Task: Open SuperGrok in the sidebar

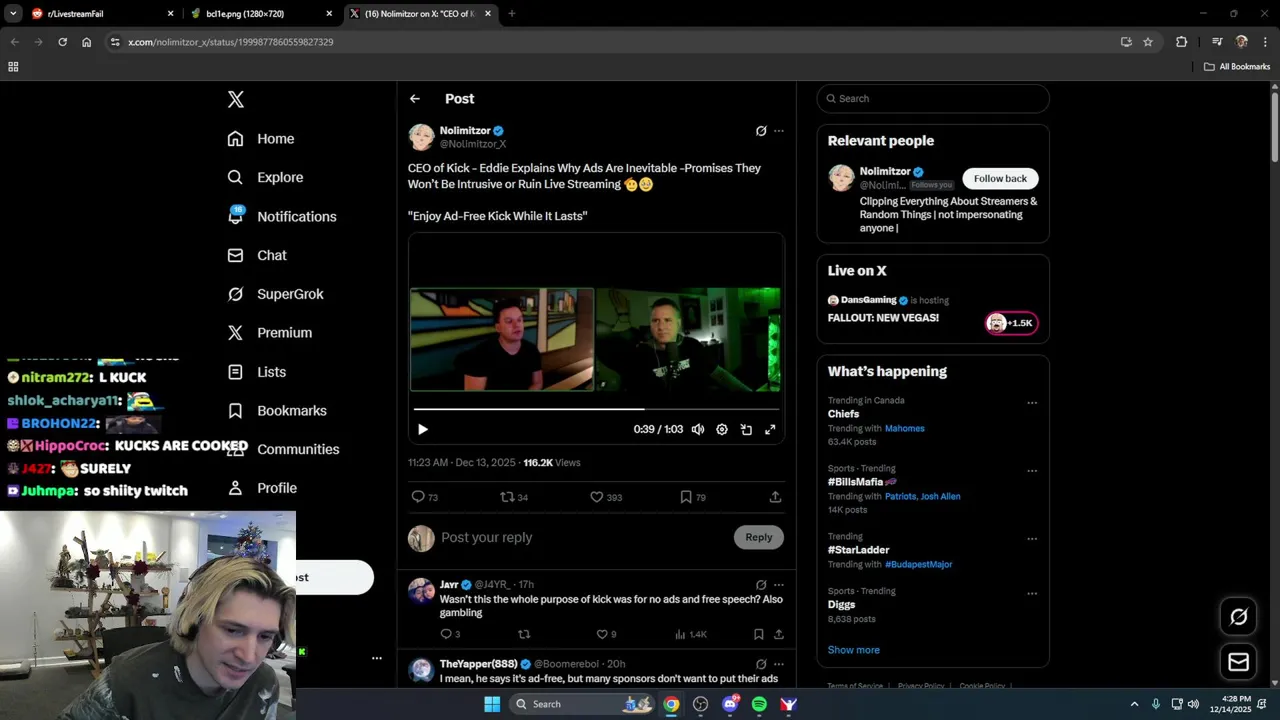Action: pos(275,294)
